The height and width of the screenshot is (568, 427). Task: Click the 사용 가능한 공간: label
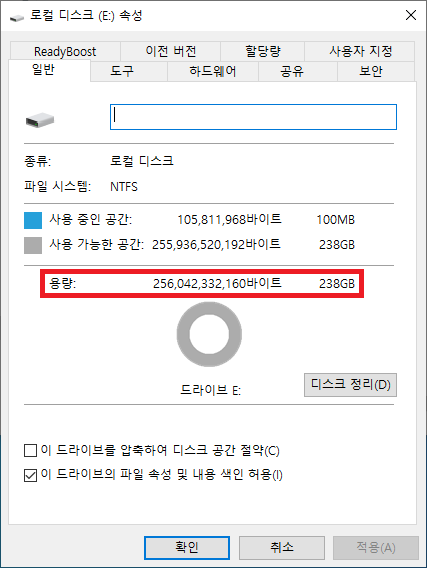[97, 245]
